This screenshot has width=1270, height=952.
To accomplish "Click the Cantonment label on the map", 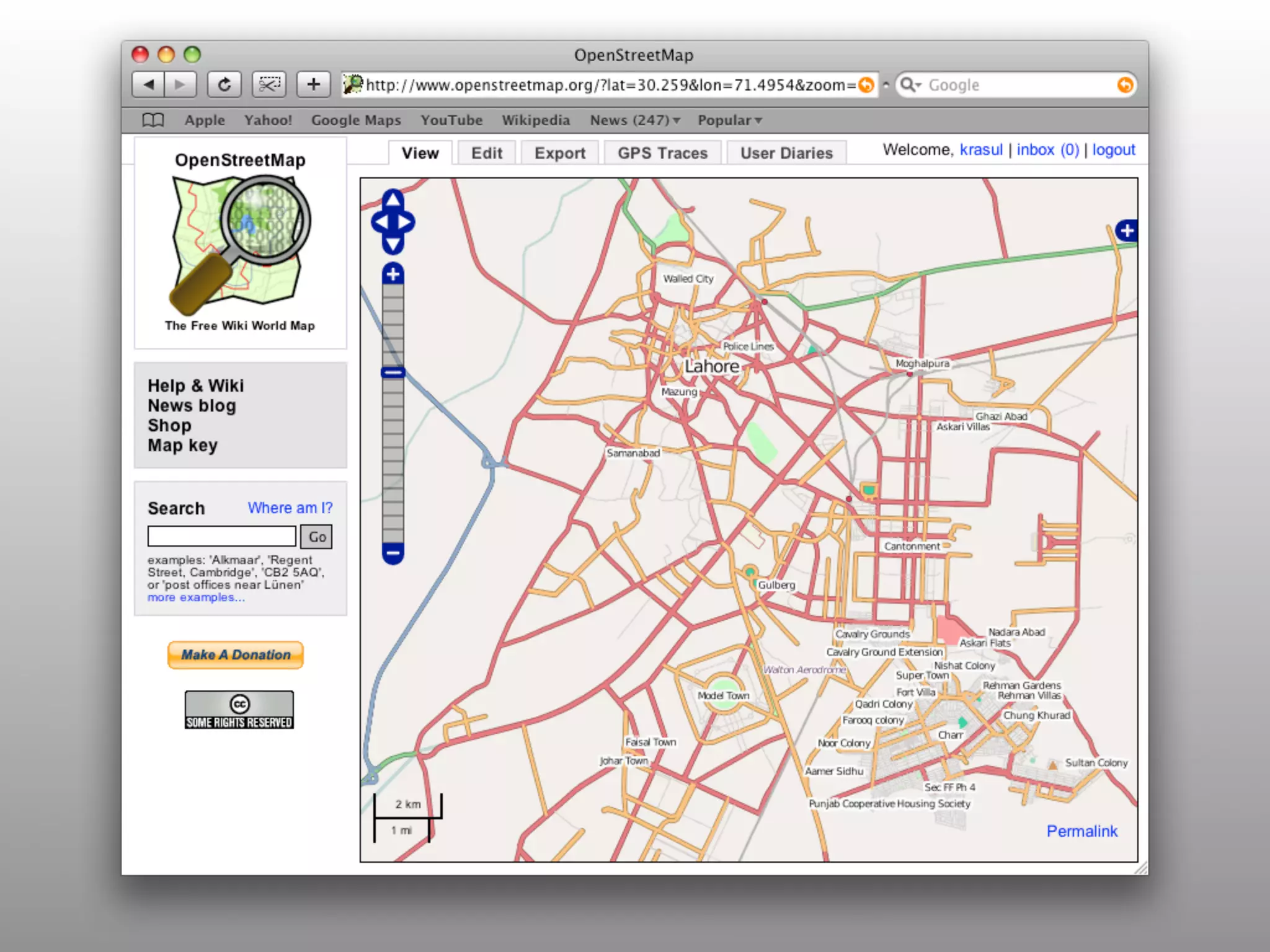I will 912,546.
